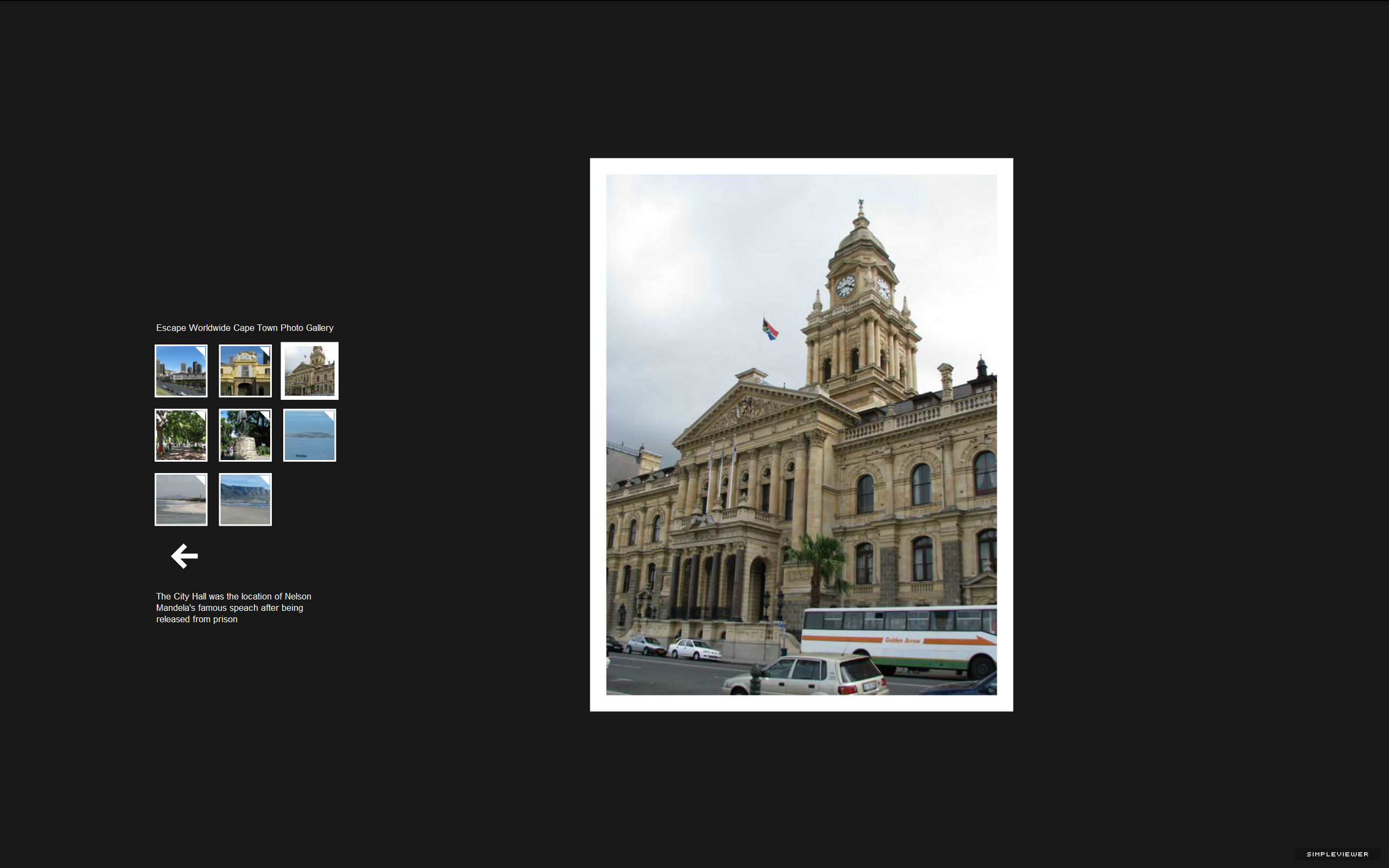Select the yellow building facade thumbnail

(245, 371)
